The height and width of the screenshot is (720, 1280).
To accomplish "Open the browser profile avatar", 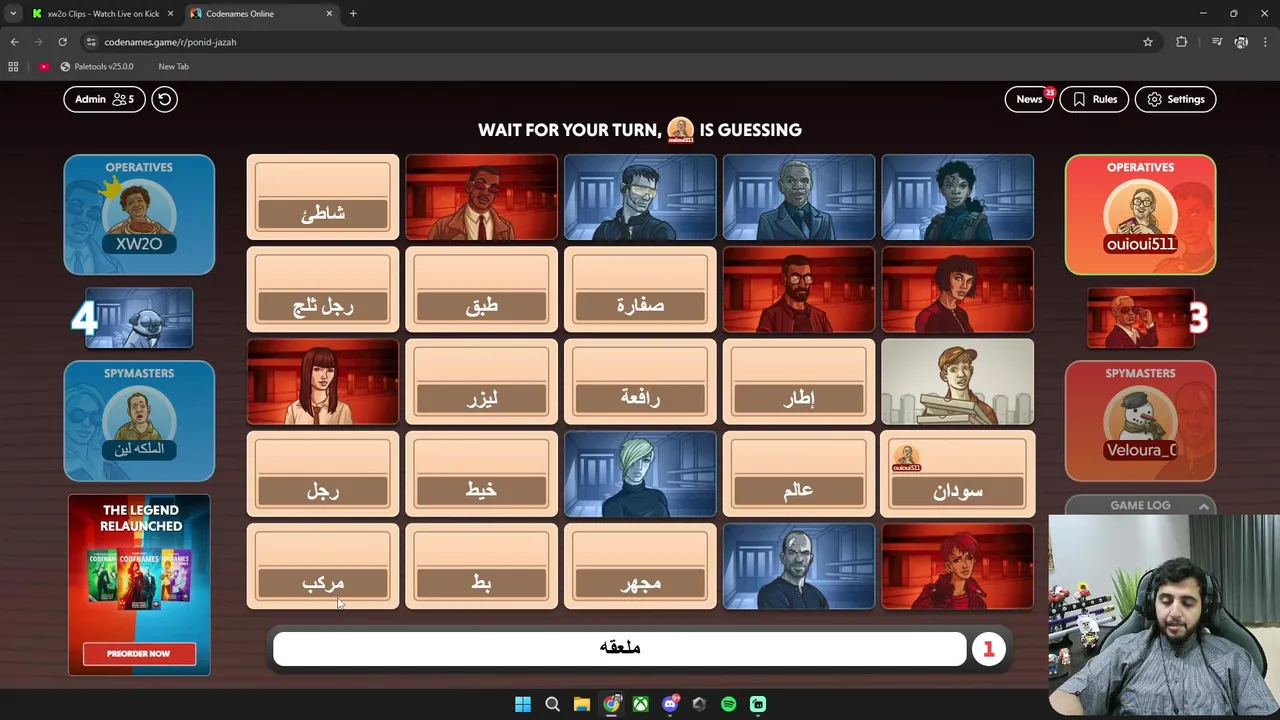I will click(1241, 42).
